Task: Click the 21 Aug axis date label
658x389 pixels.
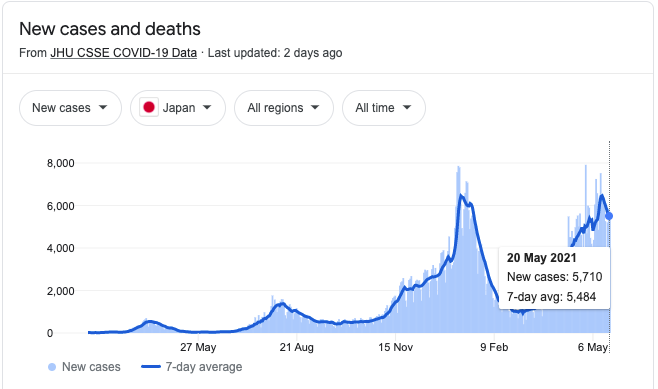Action: 296,347
